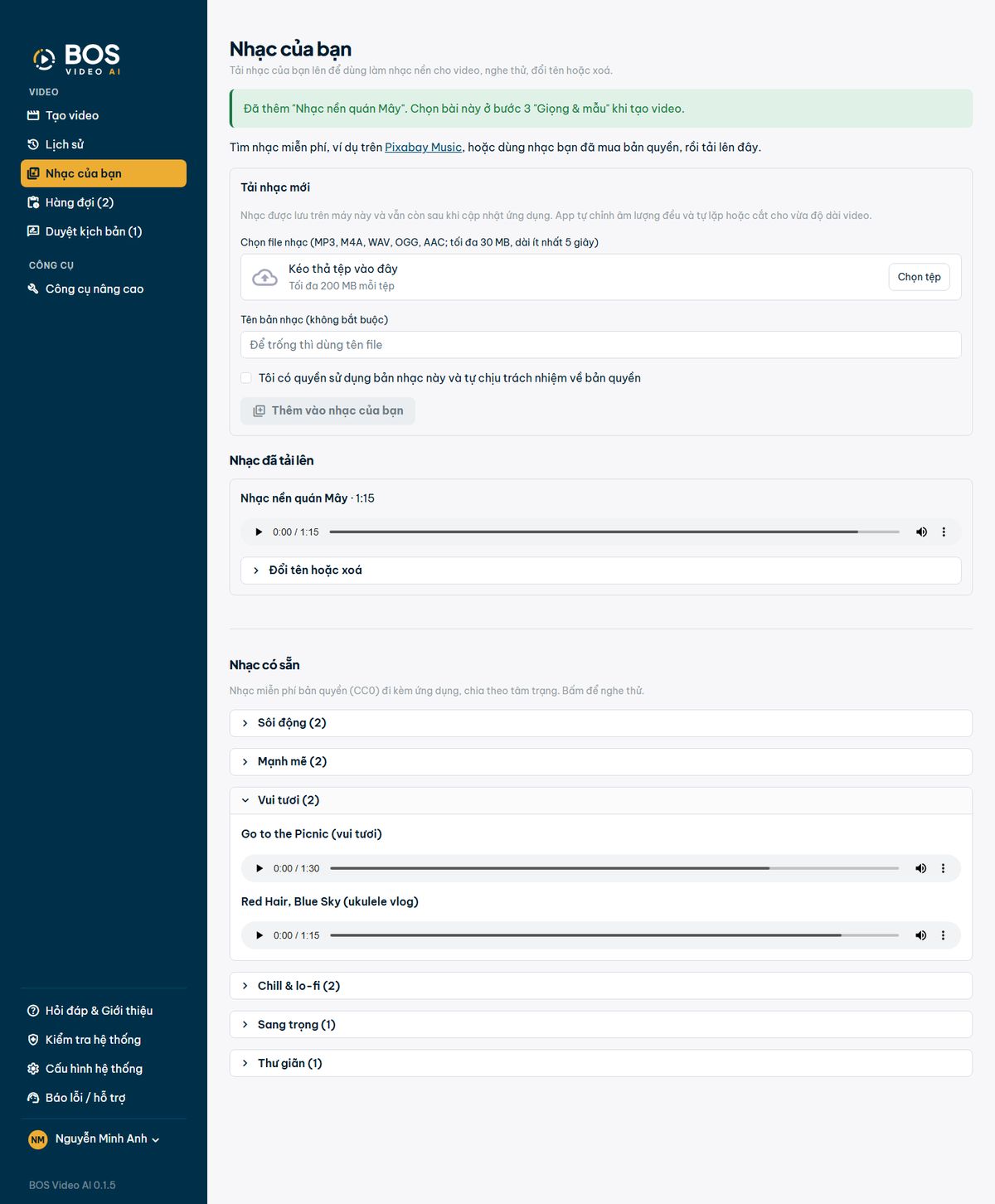The height and width of the screenshot is (1204, 995).
Task: Open Cấu hình hệ thống settings
Action: [x=104, y=1069]
